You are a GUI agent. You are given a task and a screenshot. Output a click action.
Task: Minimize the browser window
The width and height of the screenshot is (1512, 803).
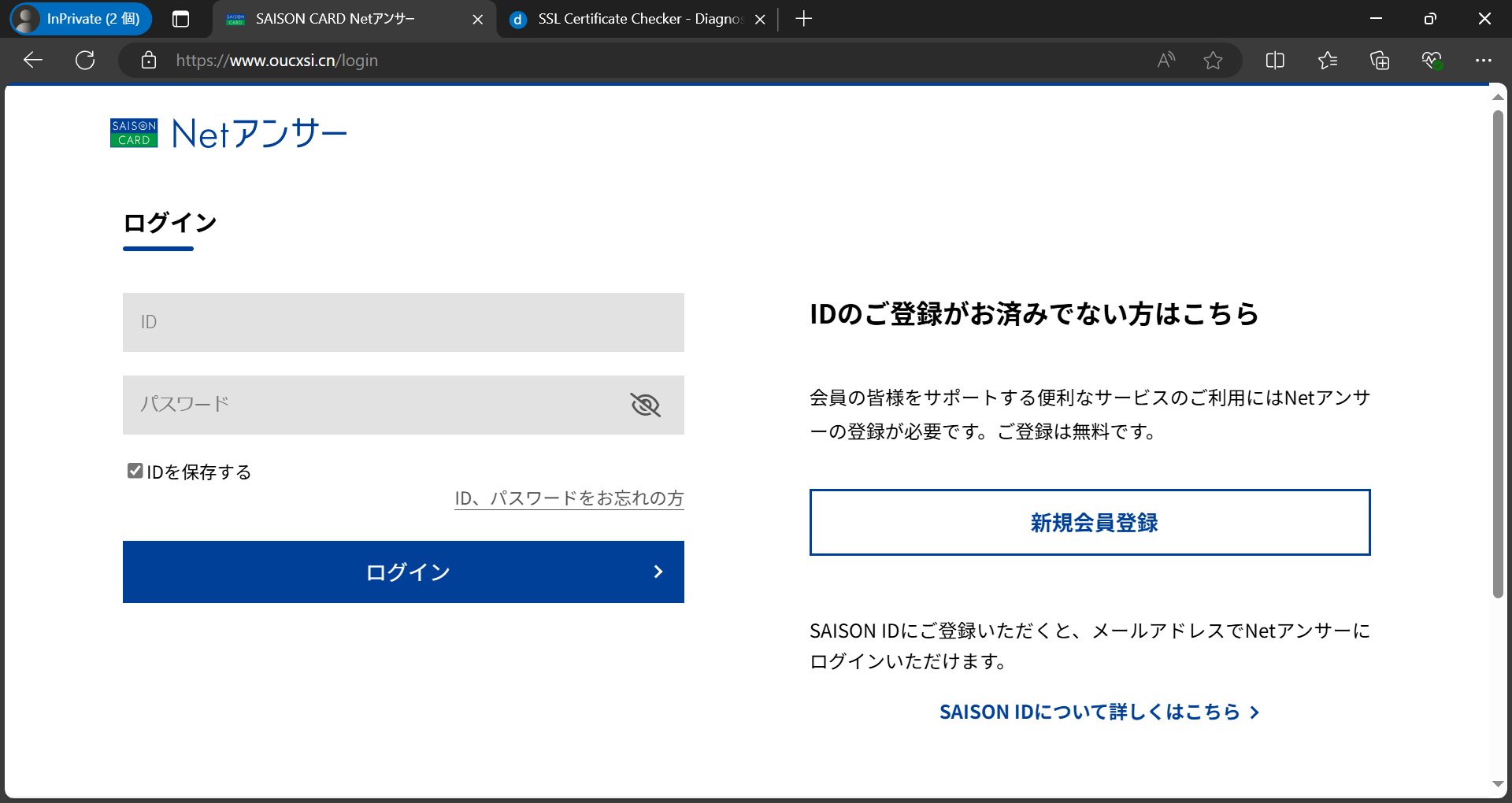click(1377, 19)
